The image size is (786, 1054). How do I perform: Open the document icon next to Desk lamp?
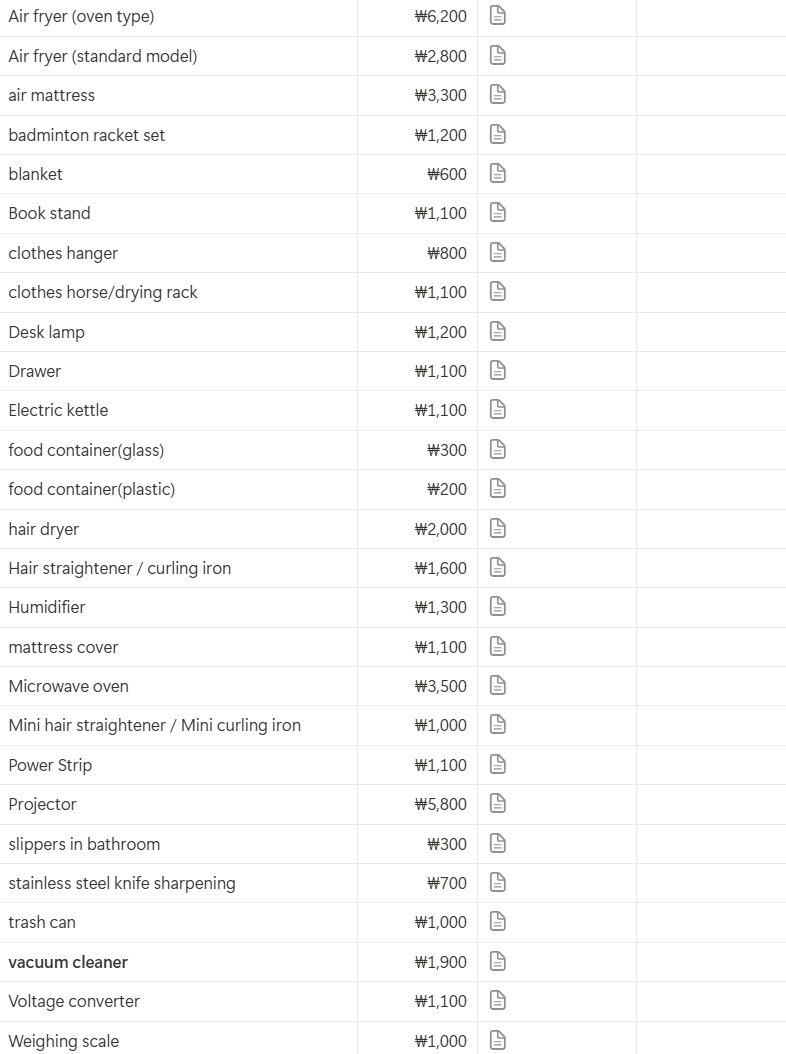[x=498, y=331]
